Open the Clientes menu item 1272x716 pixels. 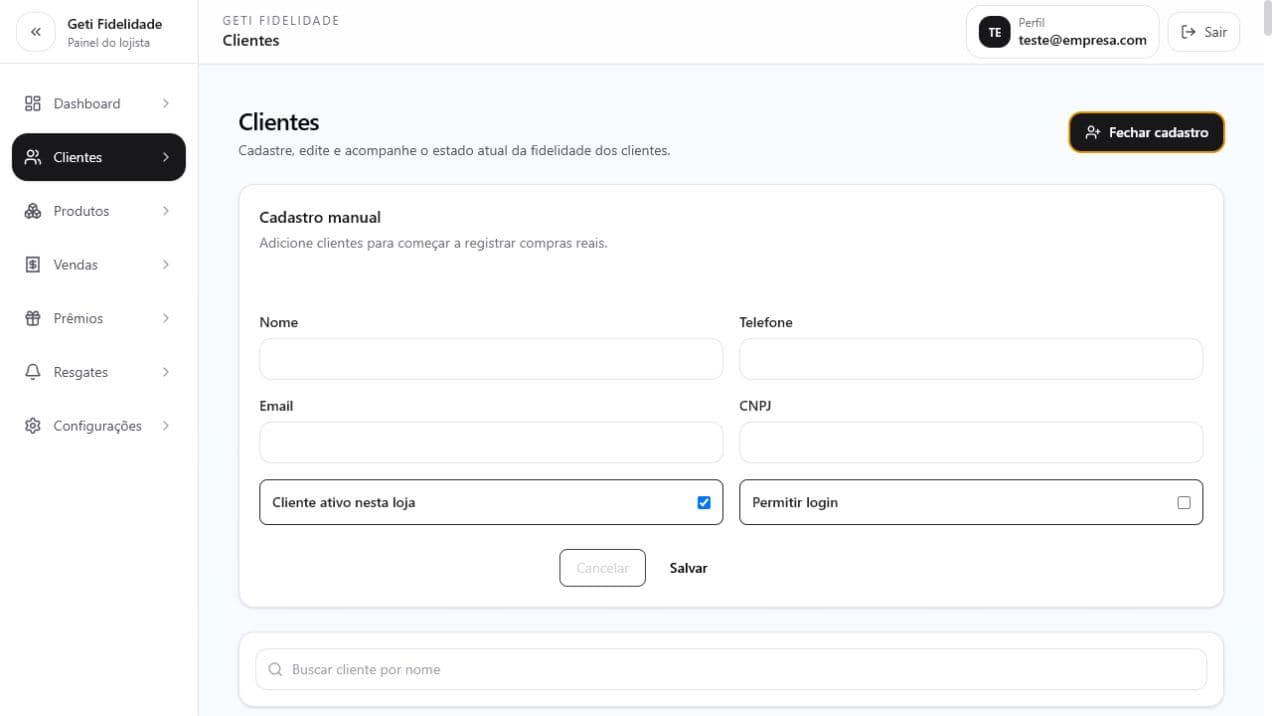coord(99,157)
